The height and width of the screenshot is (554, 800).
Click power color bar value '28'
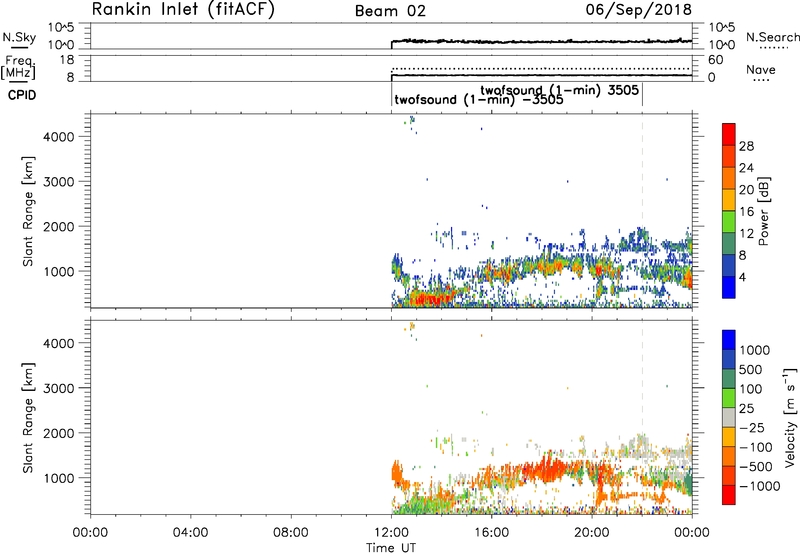746,146
